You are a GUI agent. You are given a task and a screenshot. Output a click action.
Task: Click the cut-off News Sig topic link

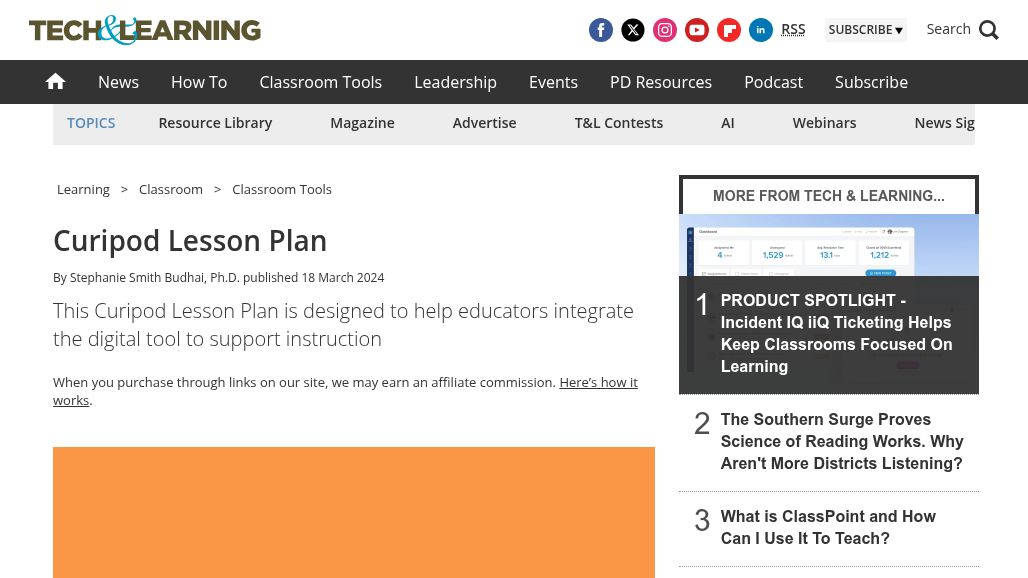pos(944,123)
